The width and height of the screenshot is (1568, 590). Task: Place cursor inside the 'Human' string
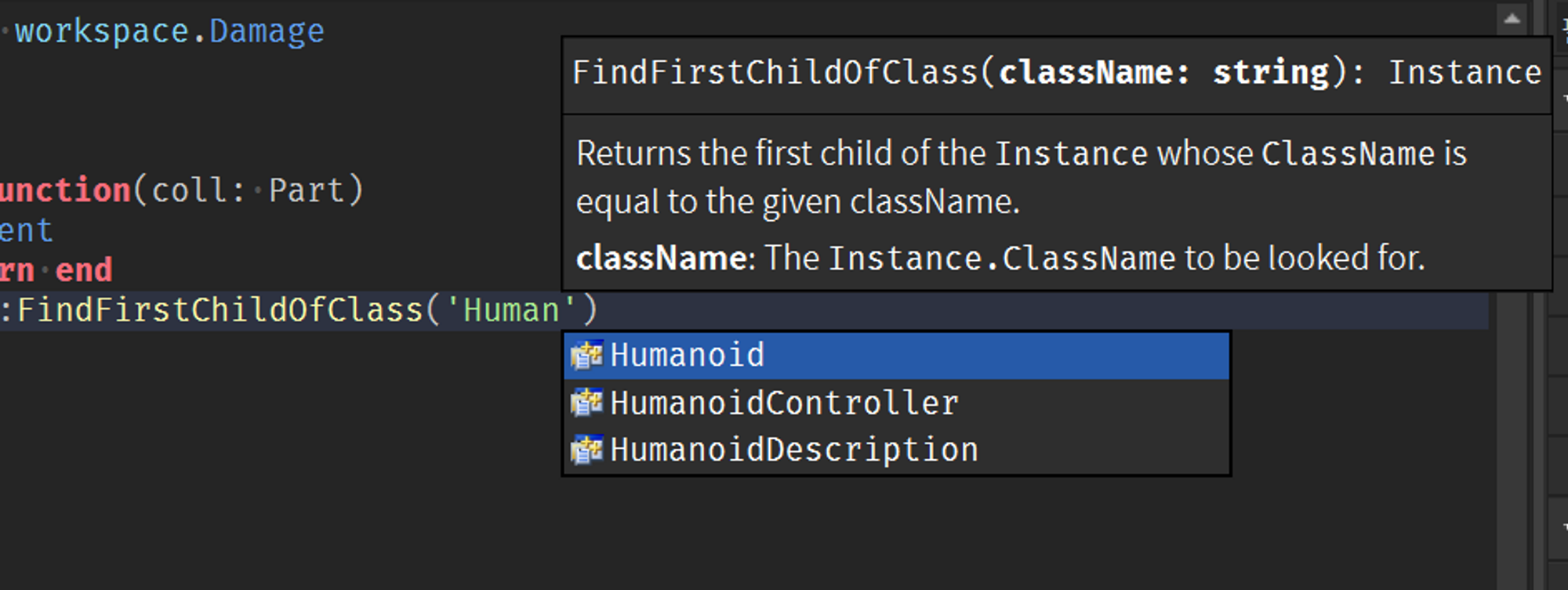[511, 310]
